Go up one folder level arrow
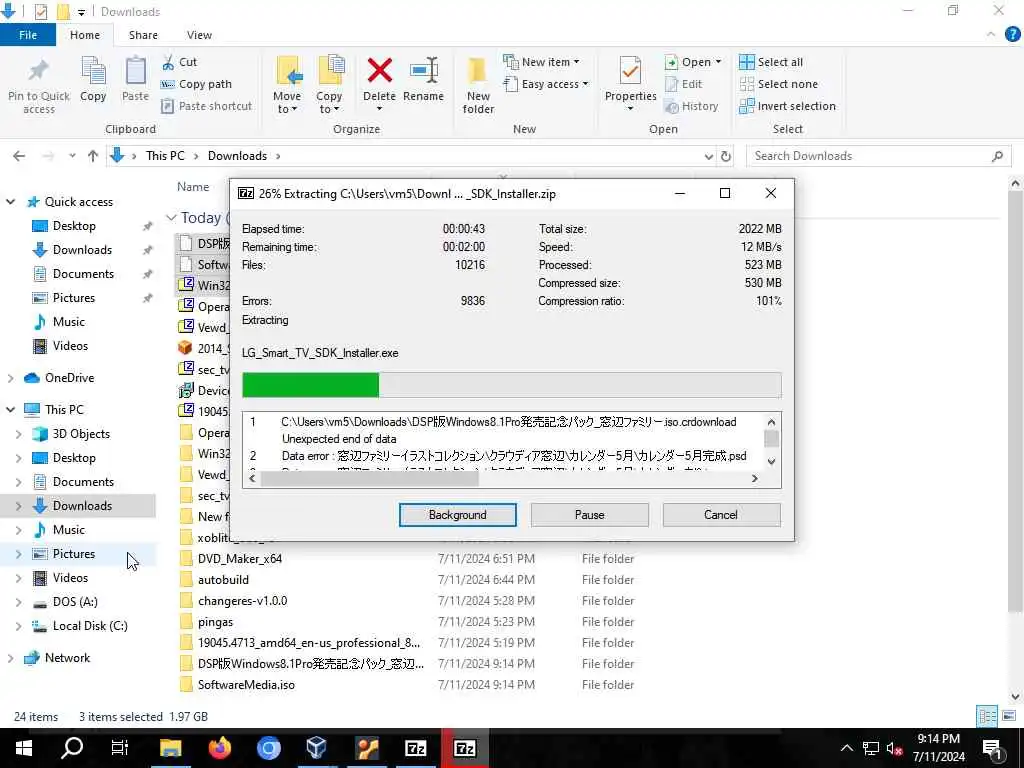Image resolution: width=1024 pixels, height=768 pixels. click(93, 156)
